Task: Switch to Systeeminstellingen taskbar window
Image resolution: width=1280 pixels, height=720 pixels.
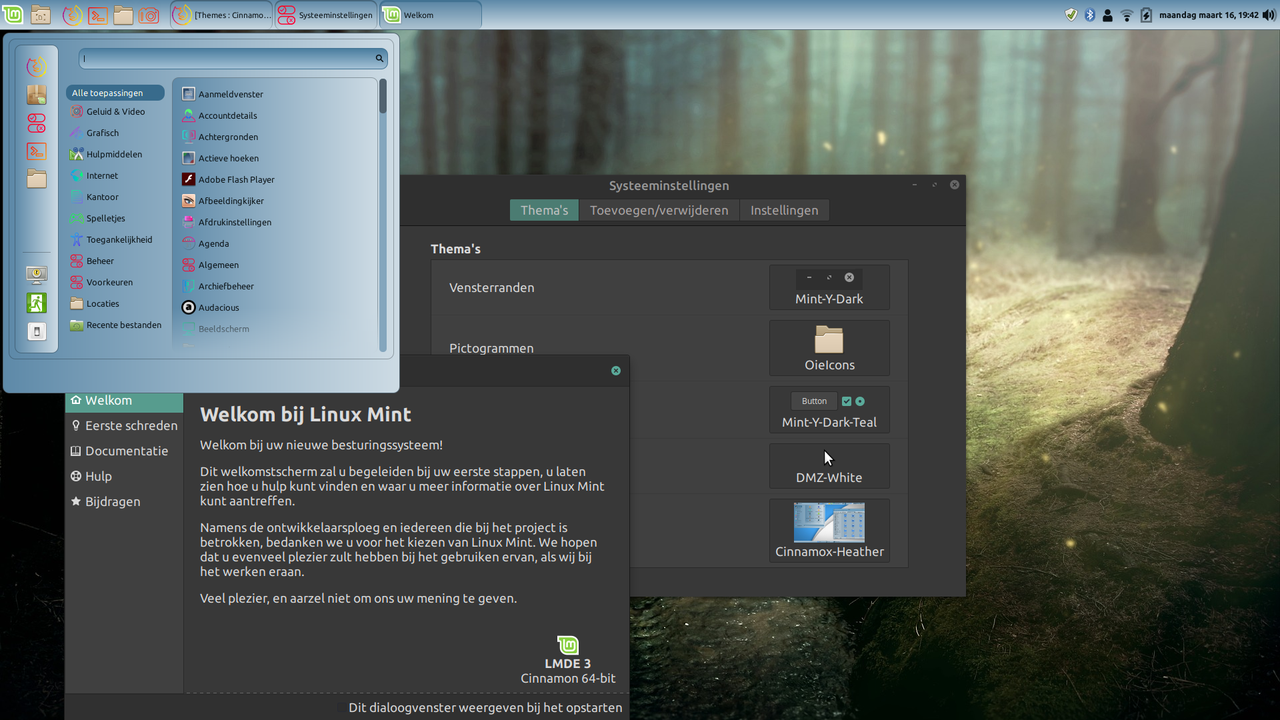Action: 326,15
